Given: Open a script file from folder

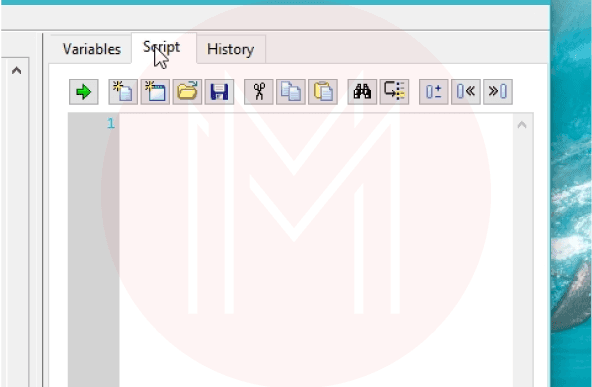Looking at the screenshot, I should coord(187,92).
